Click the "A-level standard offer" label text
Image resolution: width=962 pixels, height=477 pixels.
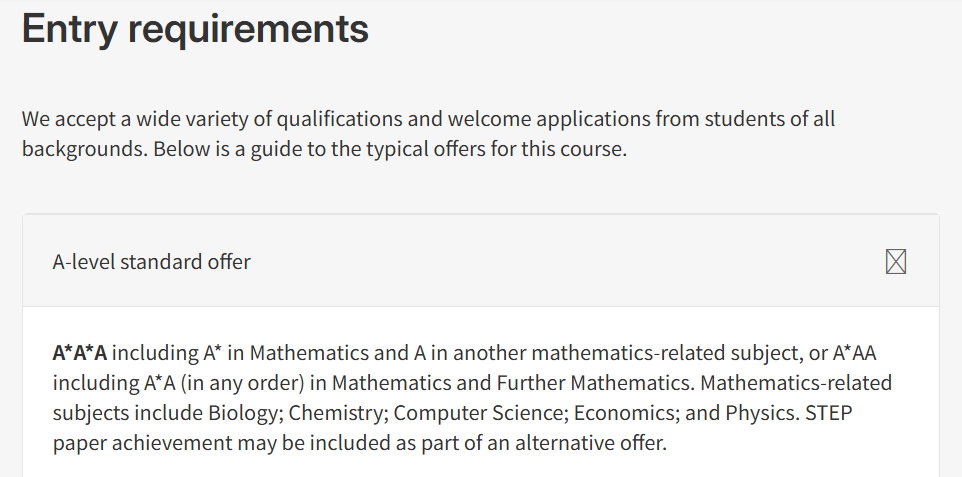[x=152, y=262]
